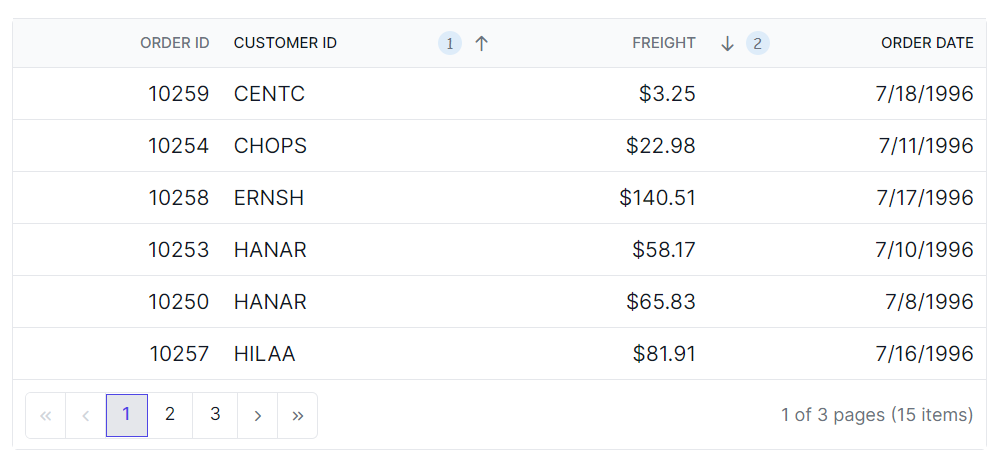Sort by Order Date column header

pyautogui.click(x=926, y=43)
